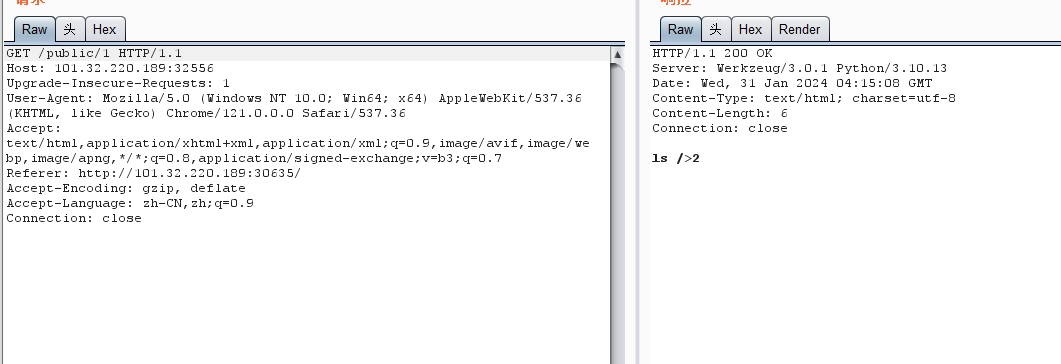Open the response Hex tab
Viewport: 1061px width, 364px height.
(750, 29)
